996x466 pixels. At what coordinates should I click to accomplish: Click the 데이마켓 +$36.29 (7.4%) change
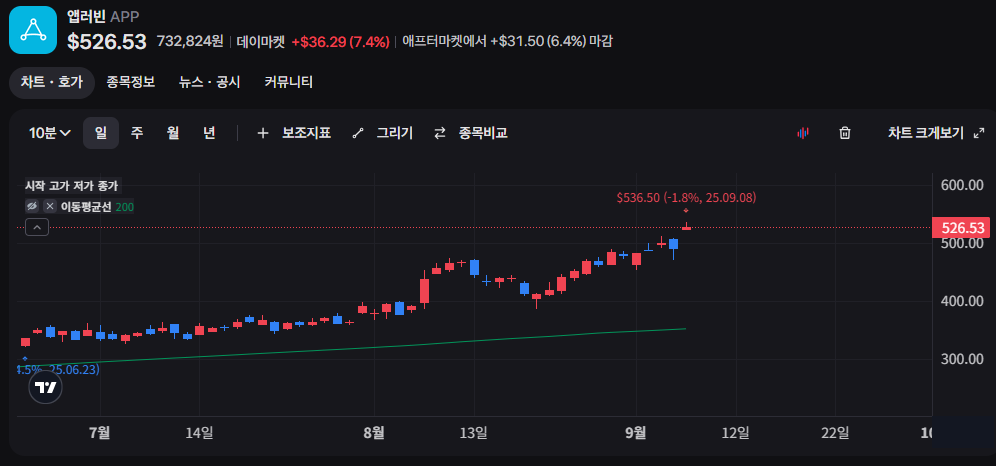click(x=313, y=42)
